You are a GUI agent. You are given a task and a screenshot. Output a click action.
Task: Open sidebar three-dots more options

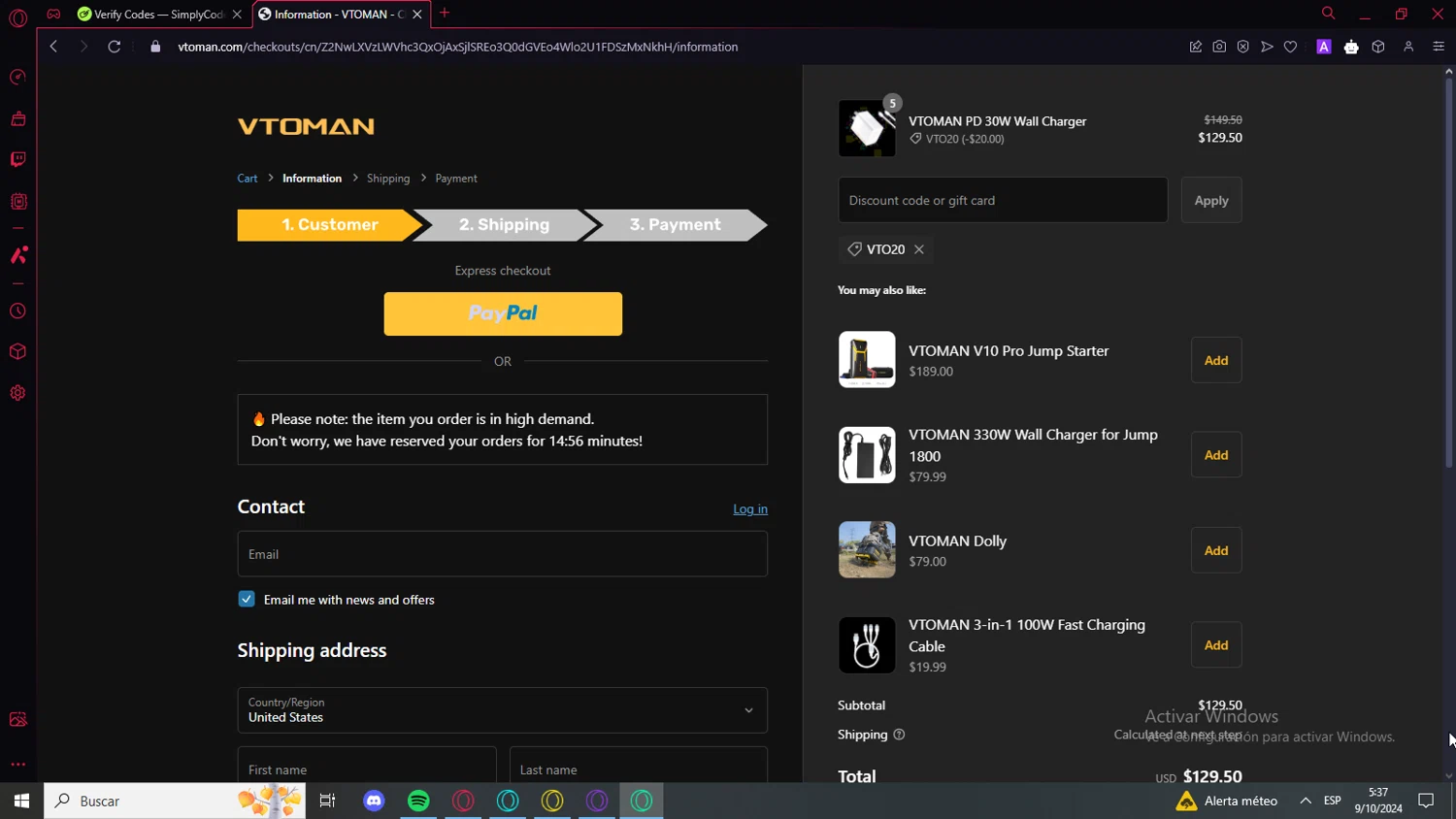pos(17,765)
